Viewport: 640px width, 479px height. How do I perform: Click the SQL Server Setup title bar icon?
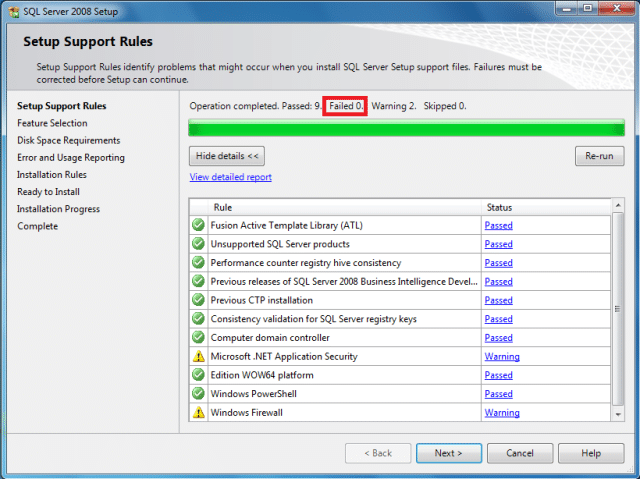pos(14,11)
